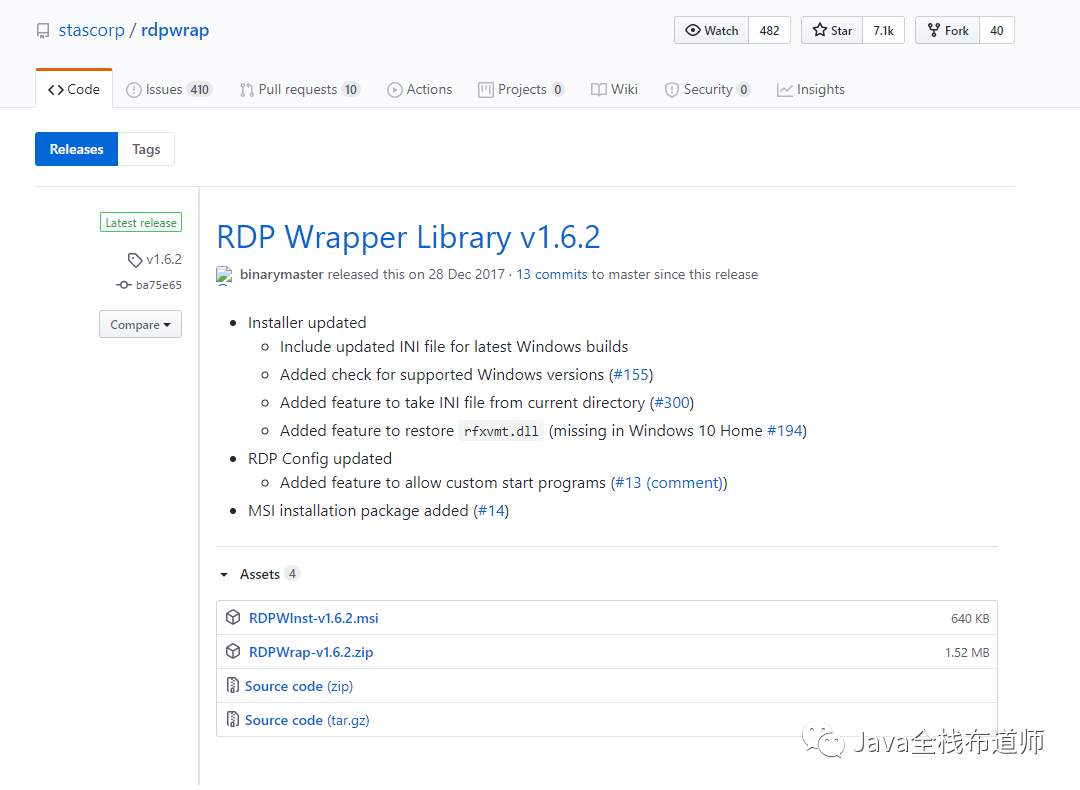Open issue #155 link

point(631,375)
